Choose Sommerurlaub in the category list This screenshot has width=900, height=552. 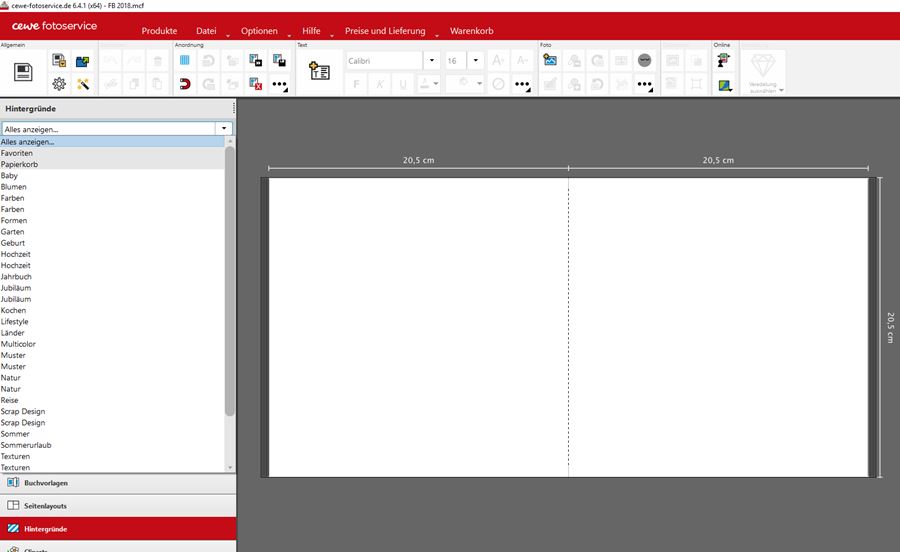tap(26, 445)
